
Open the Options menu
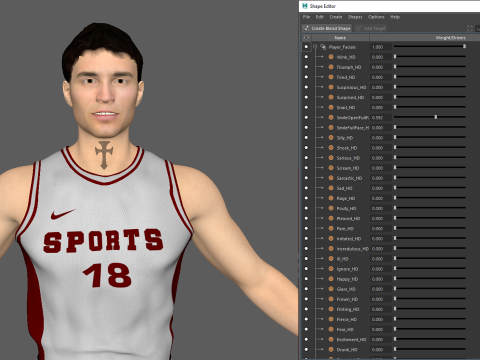(376, 17)
